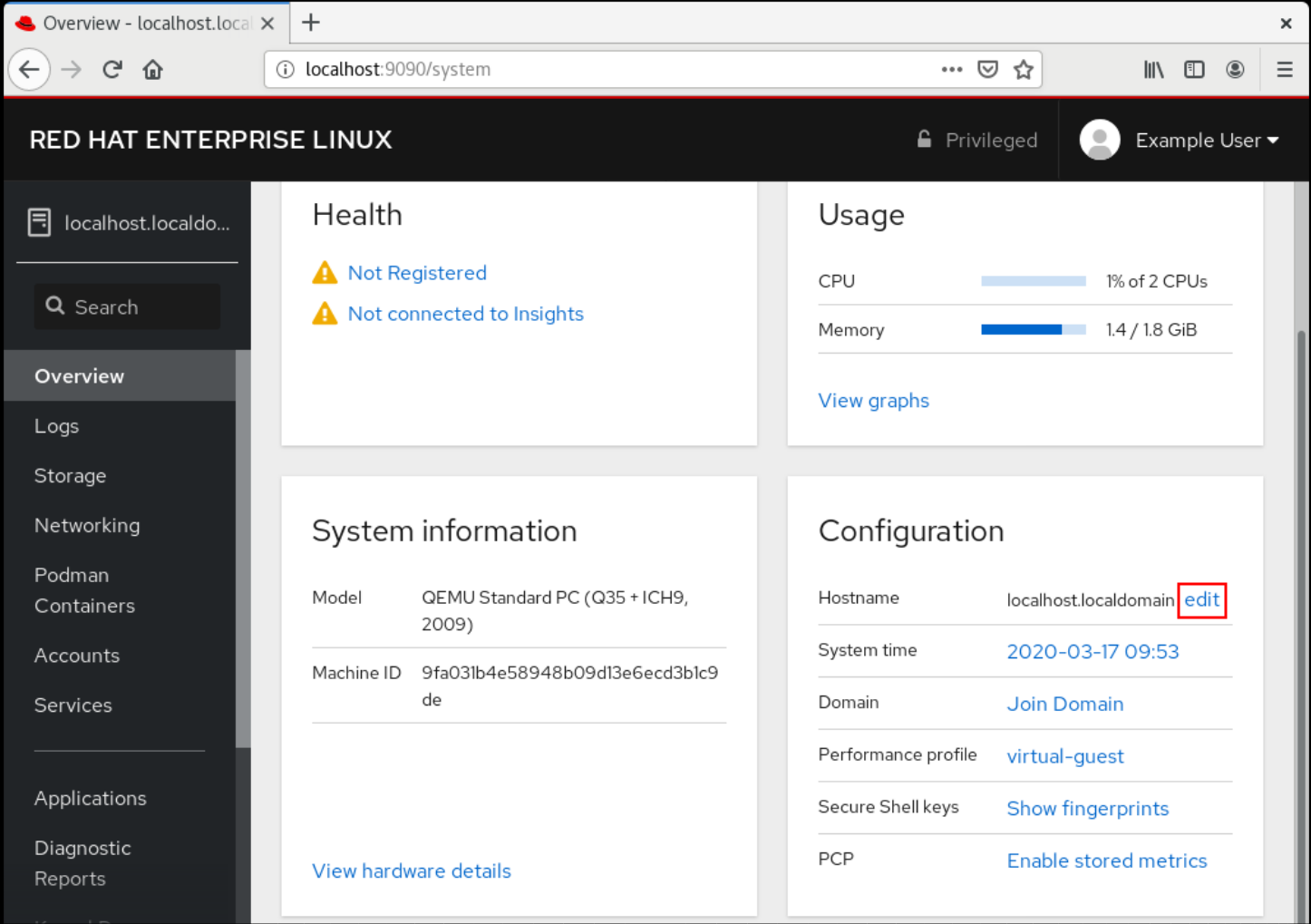
Task: Focus the sidebar Search field
Action: [x=127, y=306]
